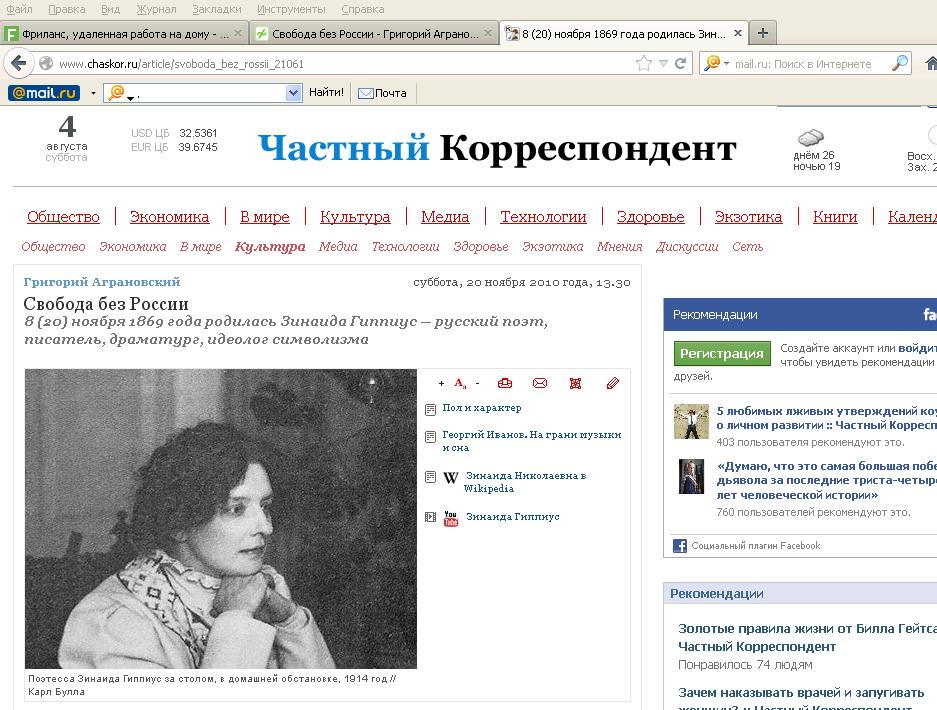This screenshot has height=710, width=937.
Task: Open the Технологии main section link
Action: 543,217
